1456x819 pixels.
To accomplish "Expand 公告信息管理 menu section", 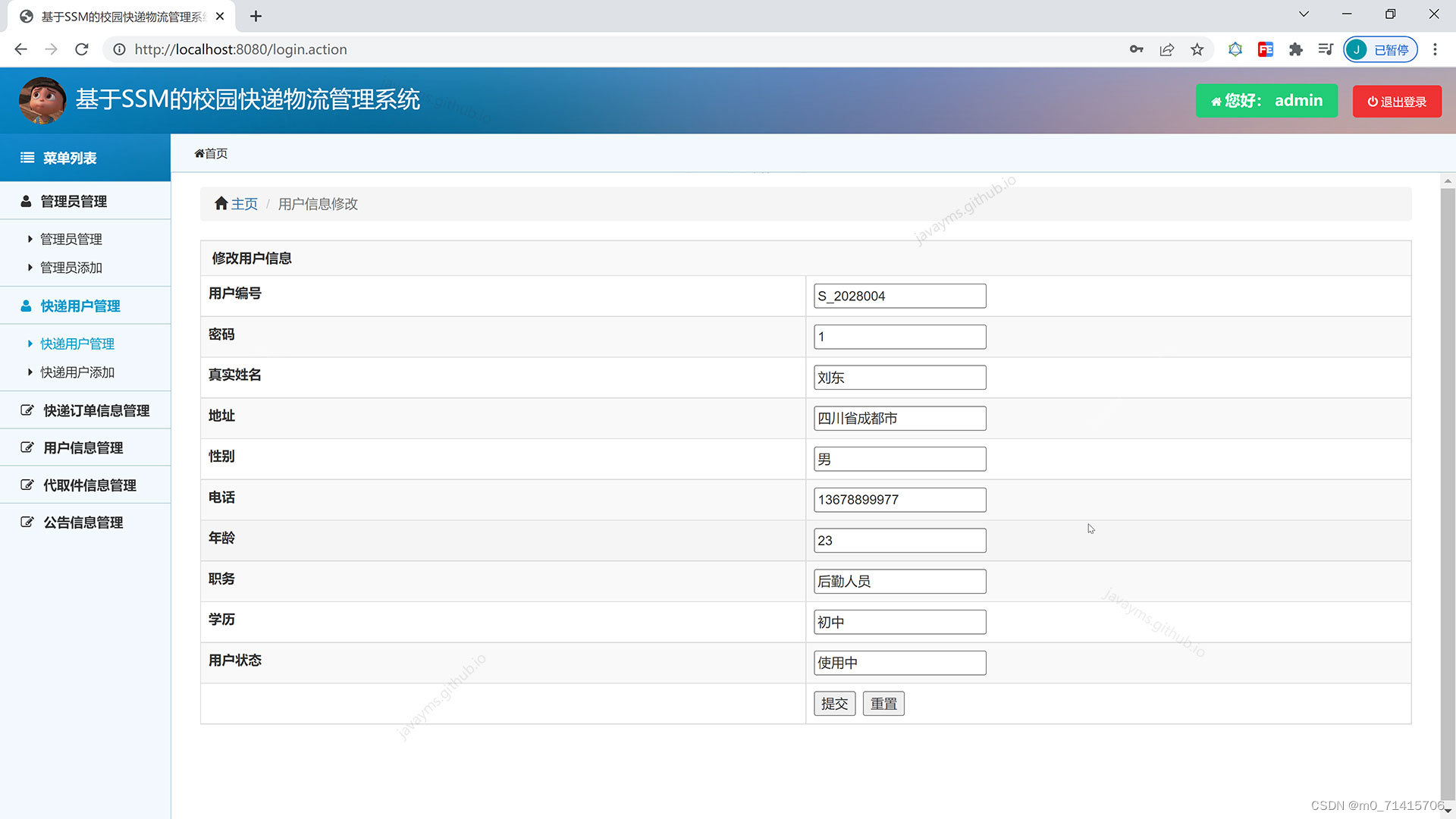I will 83,522.
